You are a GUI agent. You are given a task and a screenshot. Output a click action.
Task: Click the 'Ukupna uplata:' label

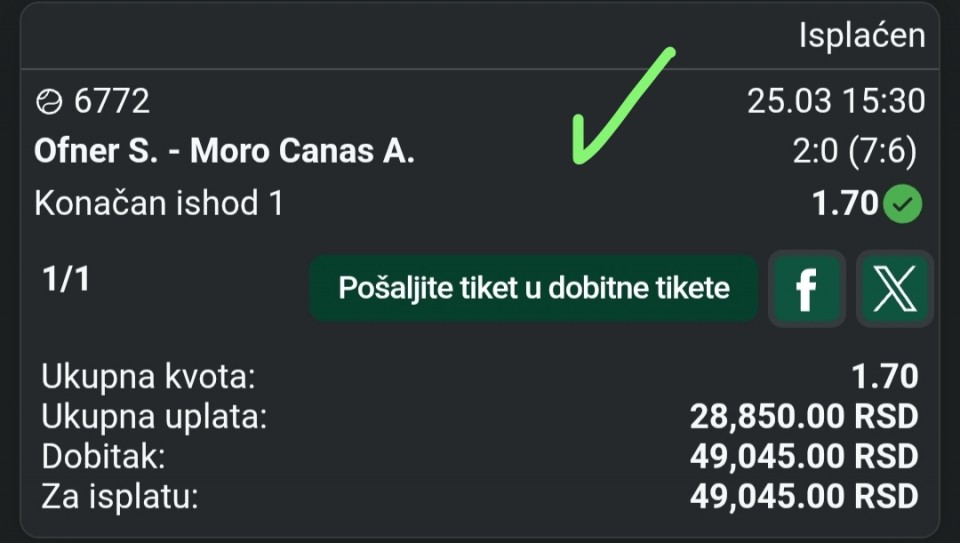pyautogui.click(x=154, y=416)
